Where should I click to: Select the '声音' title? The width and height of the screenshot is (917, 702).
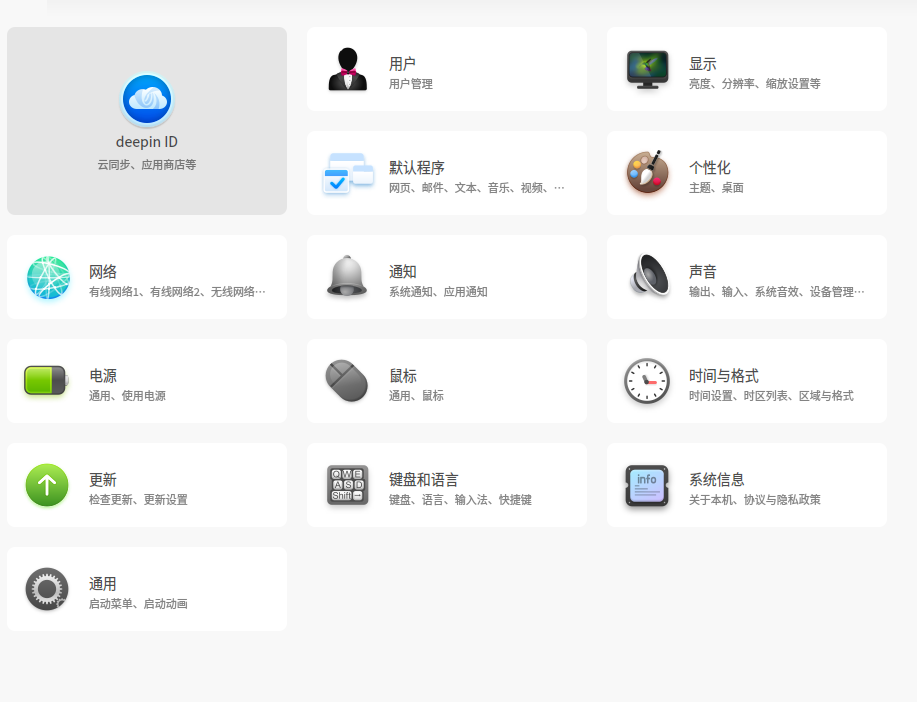tap(702, 271)
